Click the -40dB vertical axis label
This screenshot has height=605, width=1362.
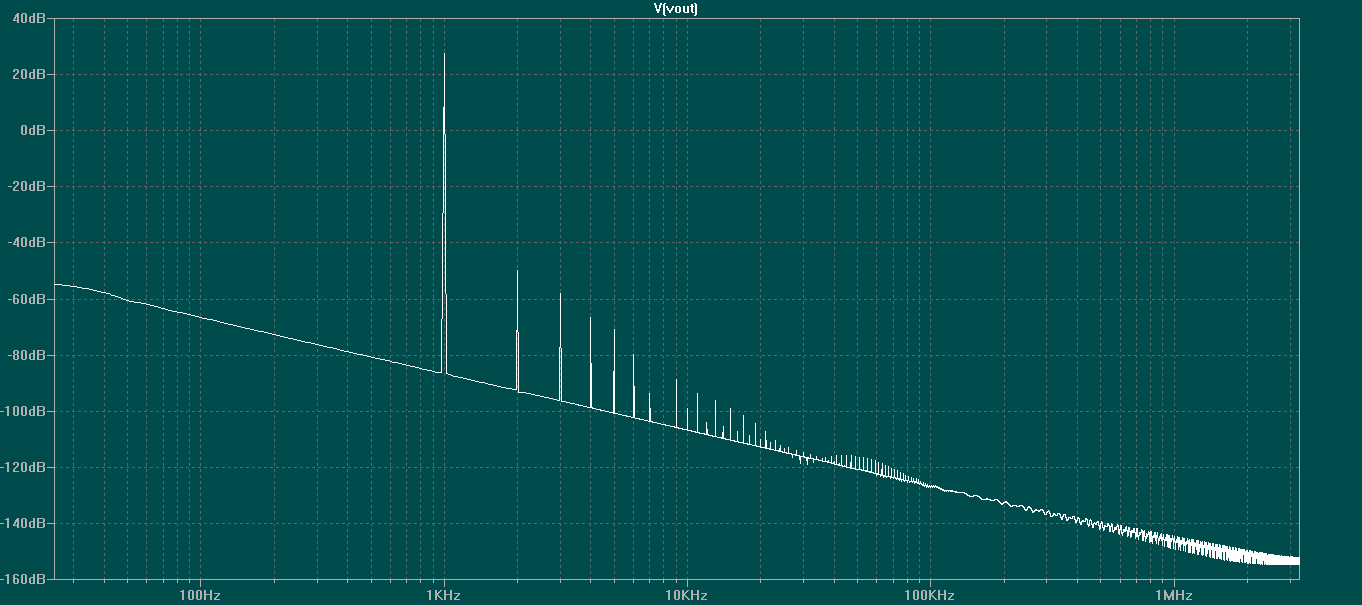[29, 242]
